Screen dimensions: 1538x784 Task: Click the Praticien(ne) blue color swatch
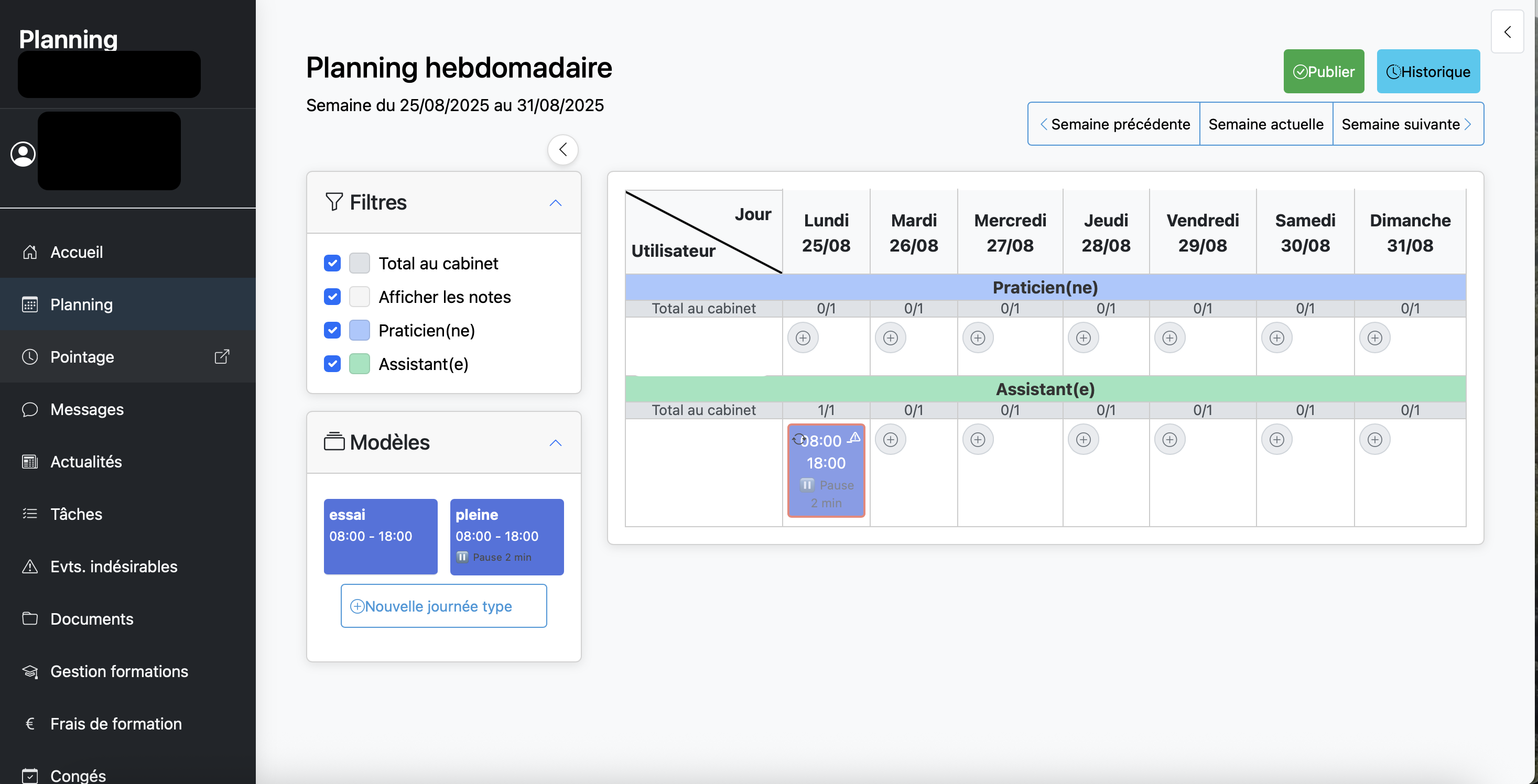point(360,330)
